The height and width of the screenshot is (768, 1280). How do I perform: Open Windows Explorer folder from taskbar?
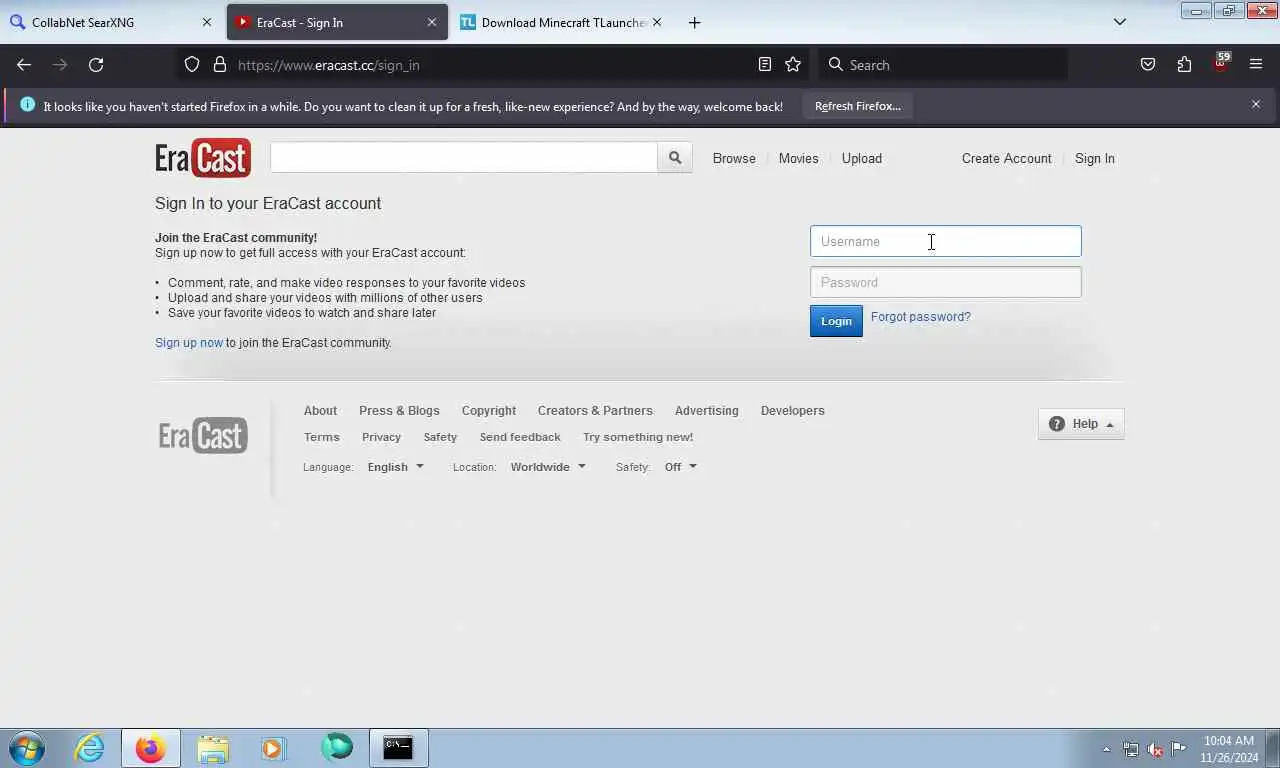[x=213, y=748]
